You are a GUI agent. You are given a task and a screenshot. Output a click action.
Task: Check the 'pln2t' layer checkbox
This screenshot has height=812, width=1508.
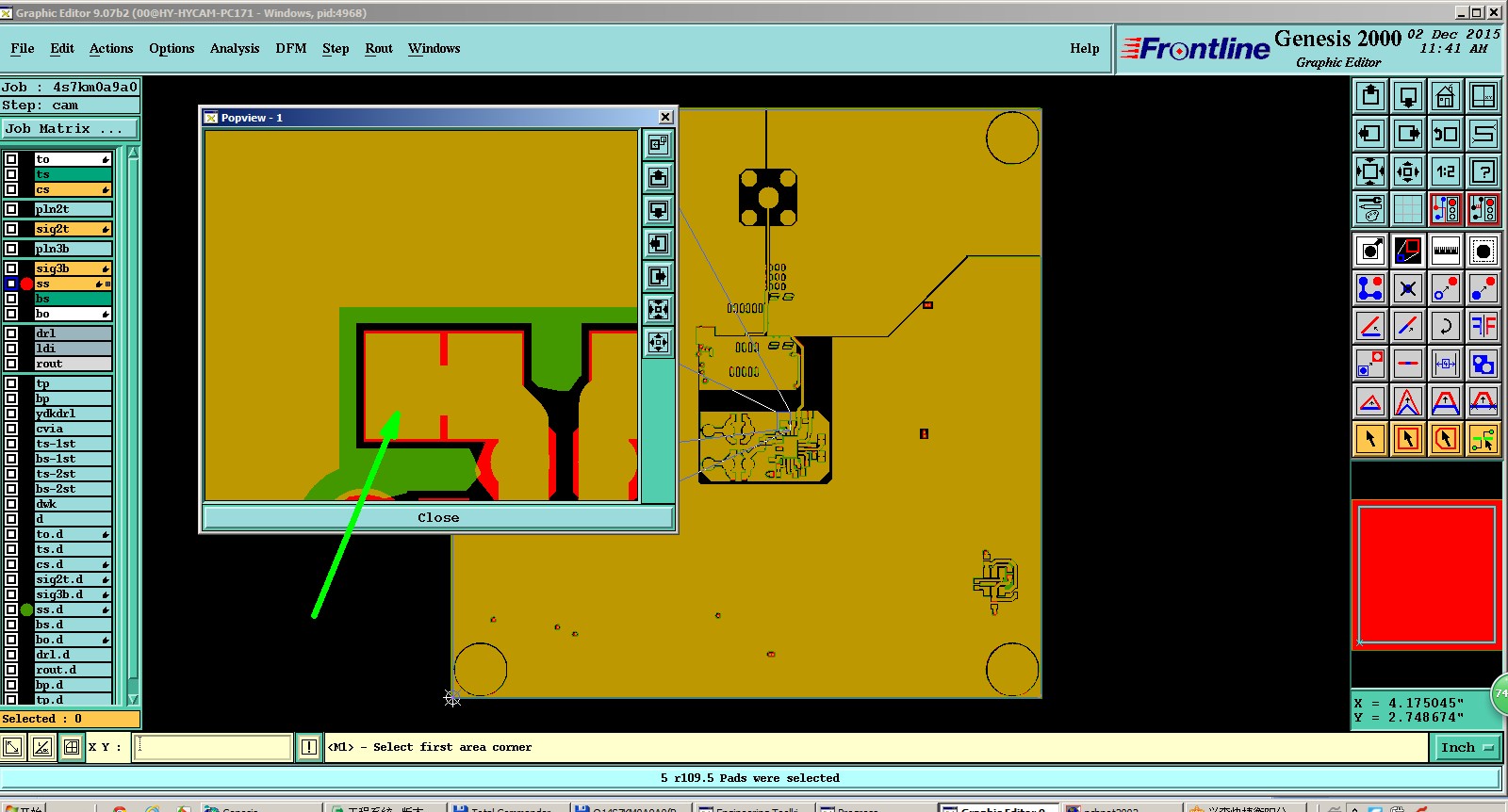pyautogui.click(x=11, y=209)
